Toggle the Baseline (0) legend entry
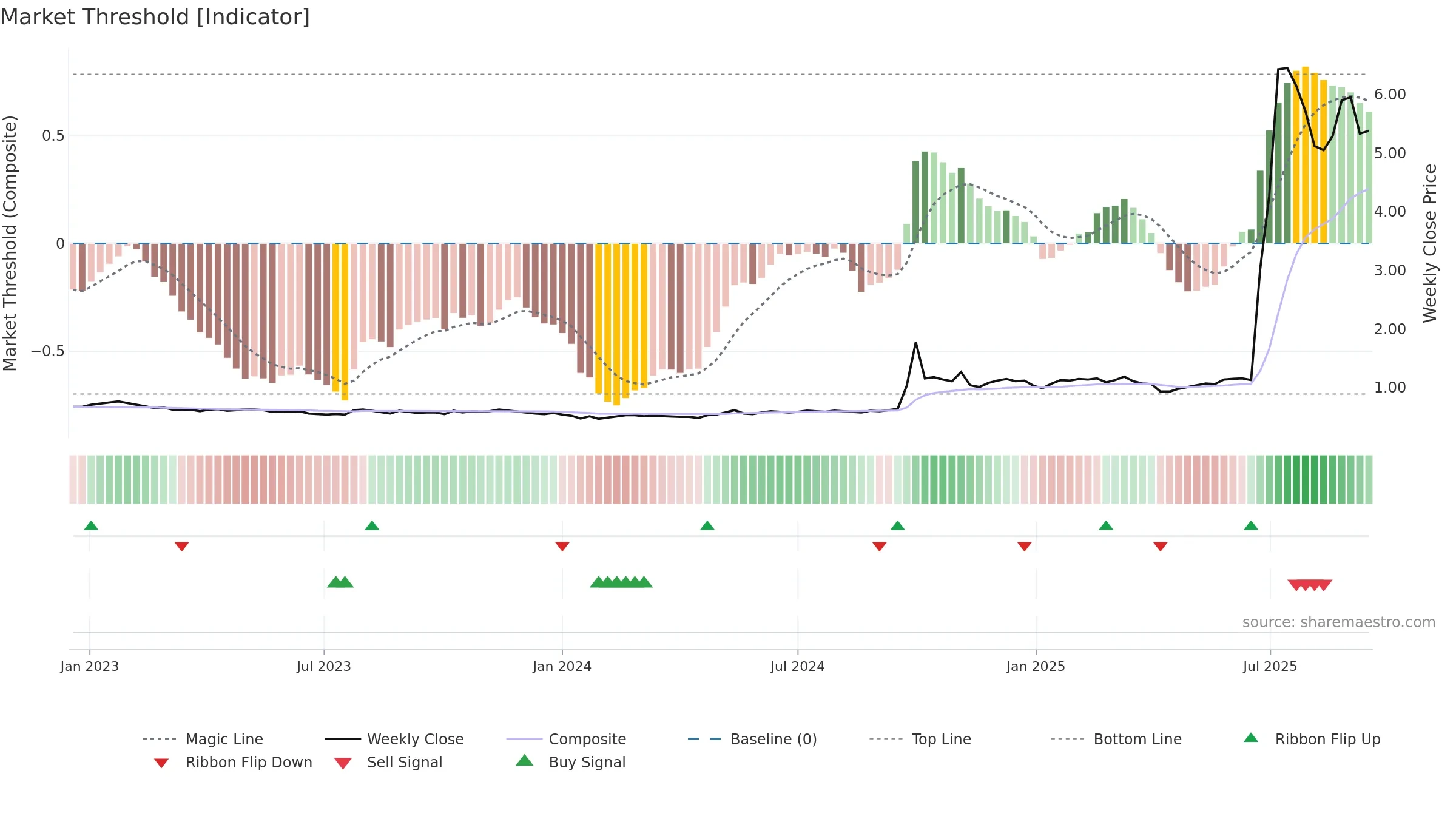Screen dimensions: 1456x819 point(752,739)
